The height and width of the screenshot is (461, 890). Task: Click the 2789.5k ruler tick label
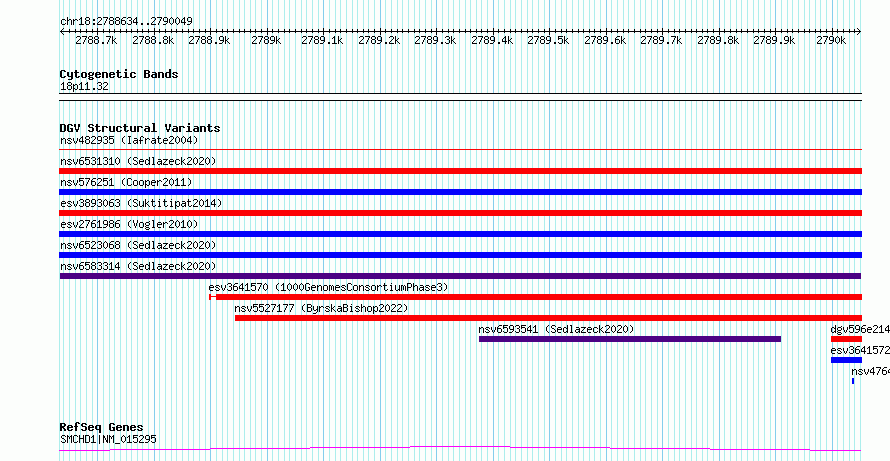point(548,41)
